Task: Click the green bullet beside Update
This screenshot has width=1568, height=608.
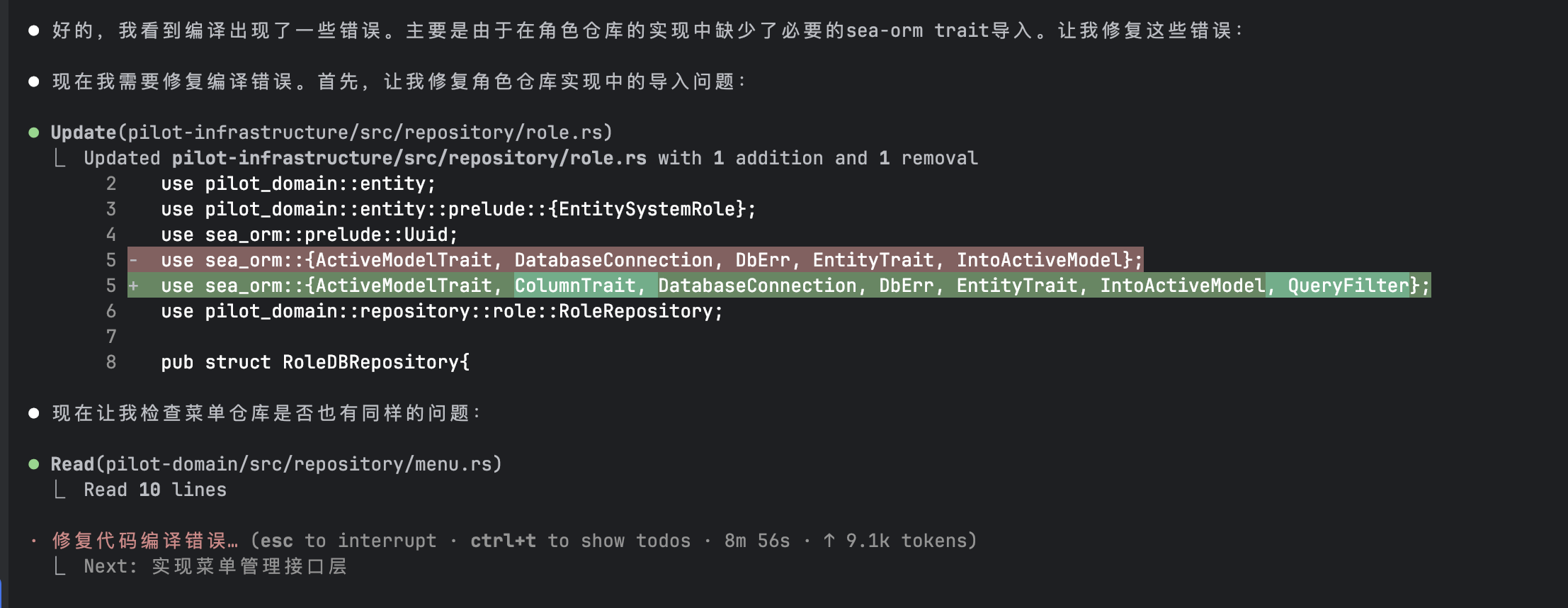Action: click(33, 133)
